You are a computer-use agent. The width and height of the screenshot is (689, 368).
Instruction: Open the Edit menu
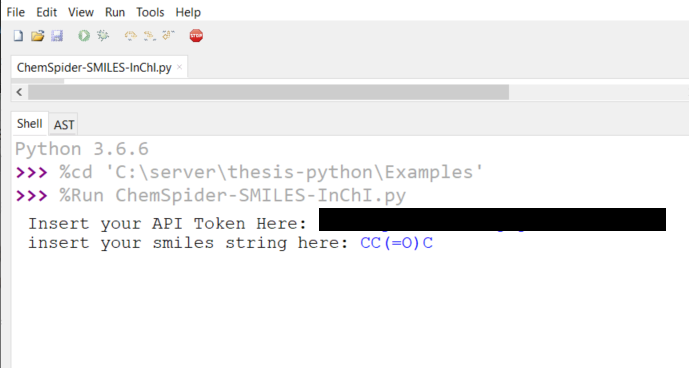[47, 12]
